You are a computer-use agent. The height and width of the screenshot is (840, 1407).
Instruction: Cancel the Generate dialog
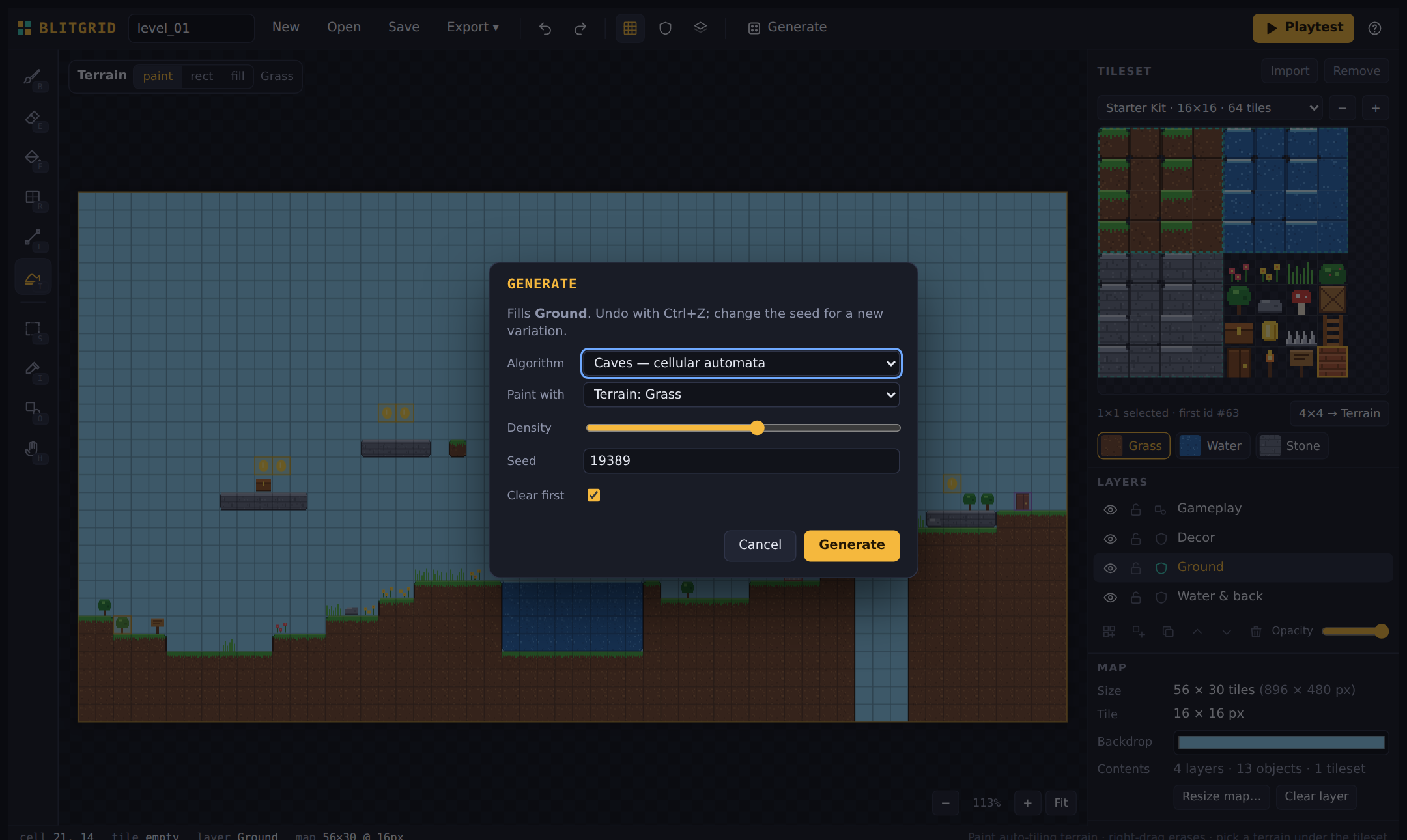pos(760,545)
